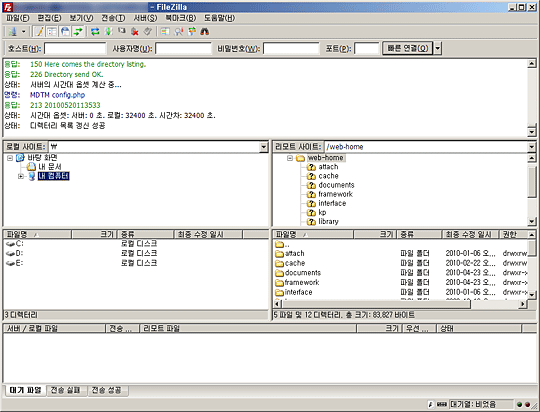Screen dimensions: 540x412
Task: Click remote tree scrollbar down arrow
Action: (x=532, y=221)
